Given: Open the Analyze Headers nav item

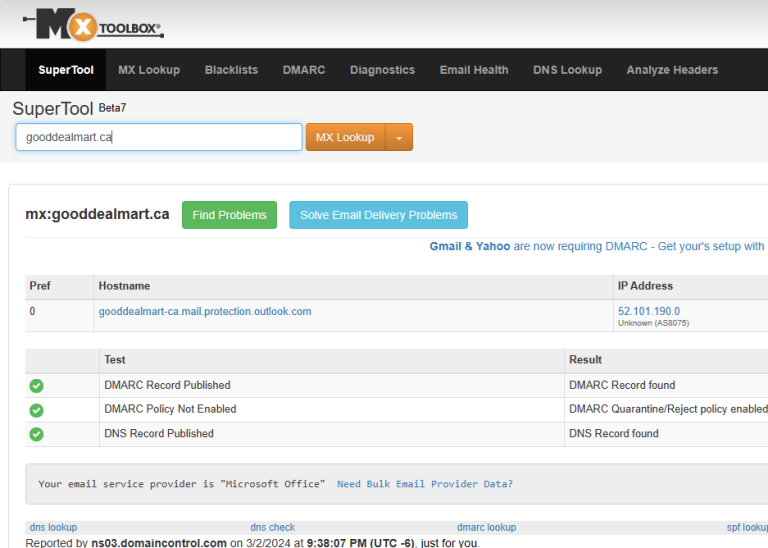Looking at the screenshot, I should tap(672, 70).
